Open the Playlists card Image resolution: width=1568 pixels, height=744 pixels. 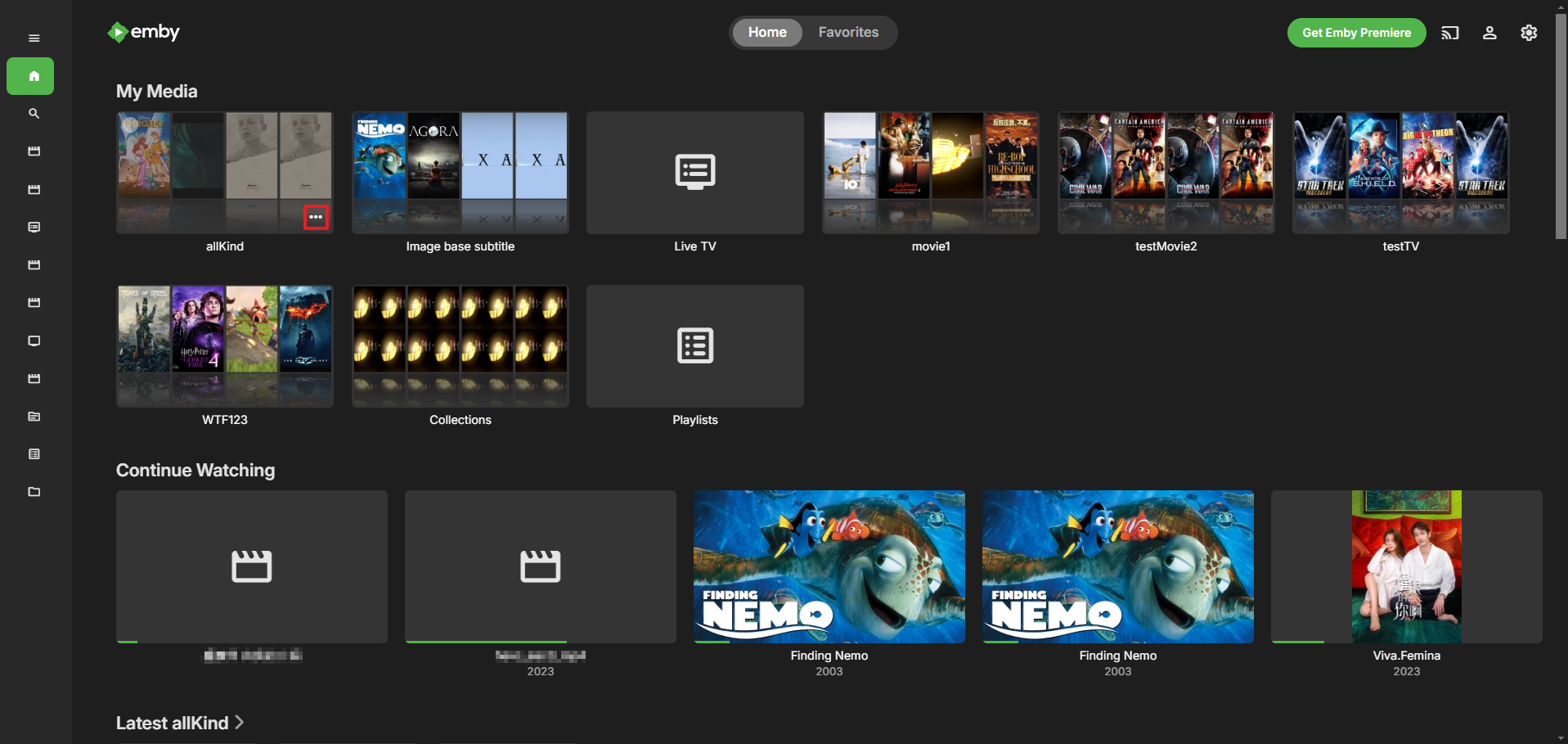[695, 346]
